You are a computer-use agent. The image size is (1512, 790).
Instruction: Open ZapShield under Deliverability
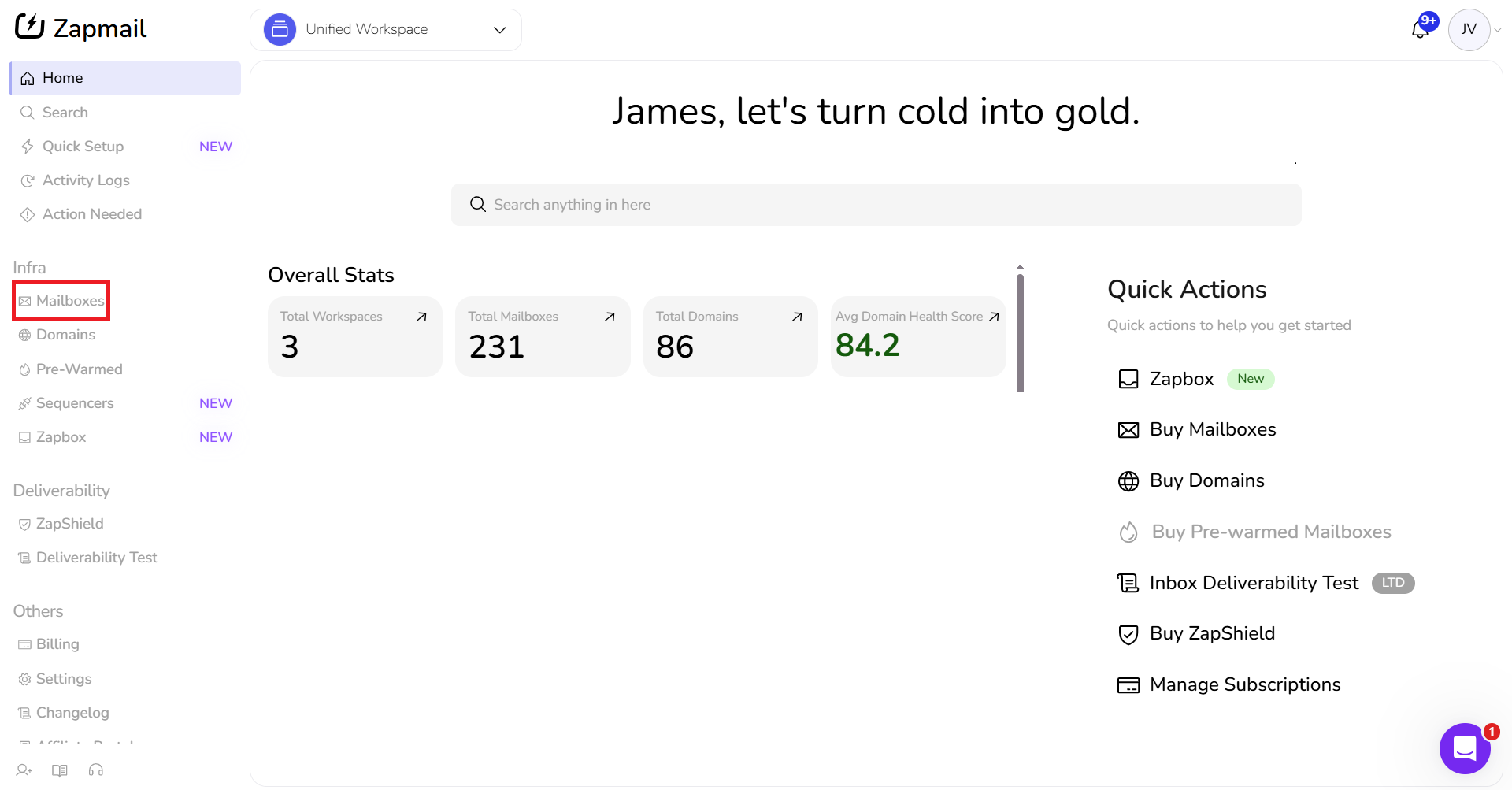69,524
